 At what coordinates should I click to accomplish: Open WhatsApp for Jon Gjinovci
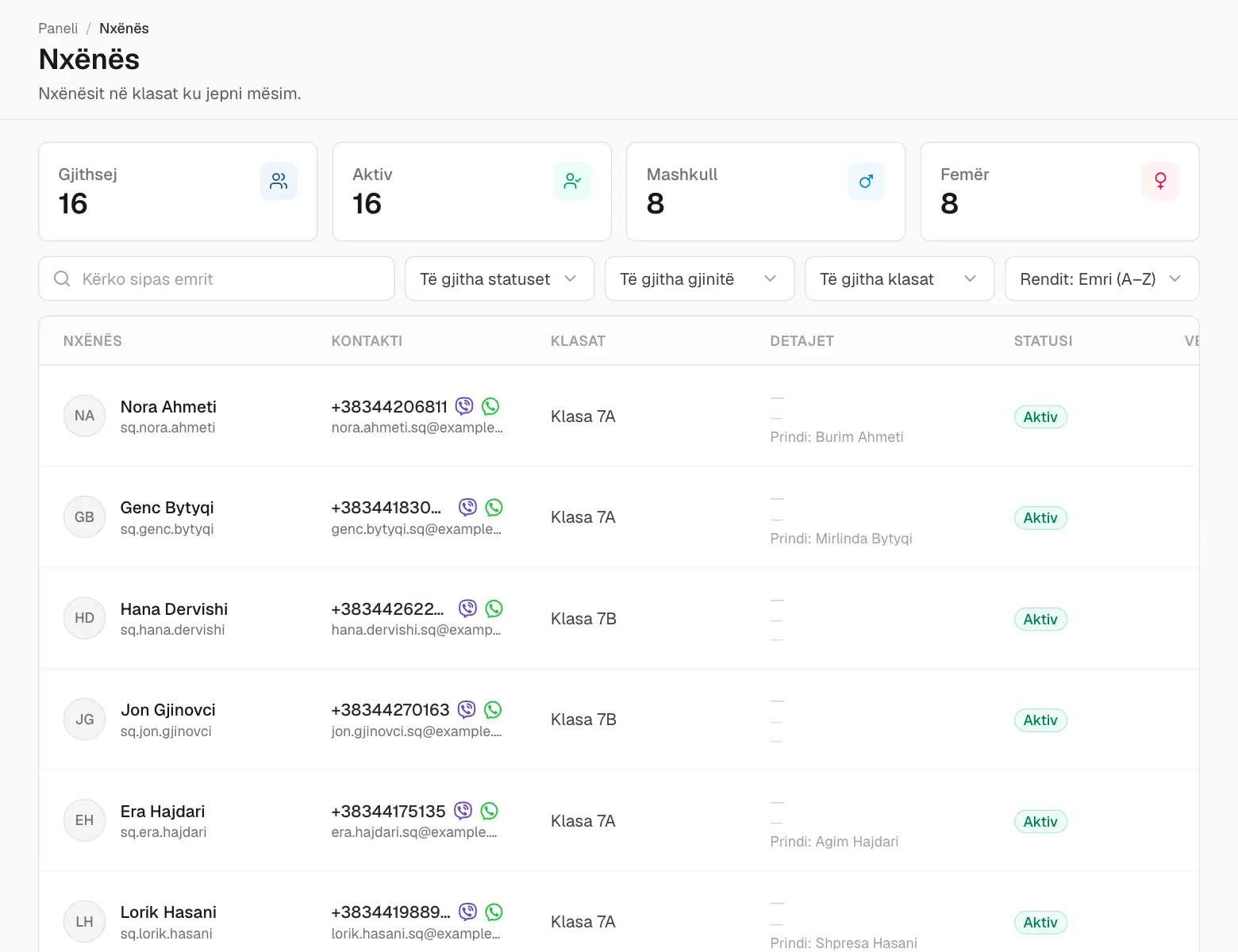click(494, 709)
